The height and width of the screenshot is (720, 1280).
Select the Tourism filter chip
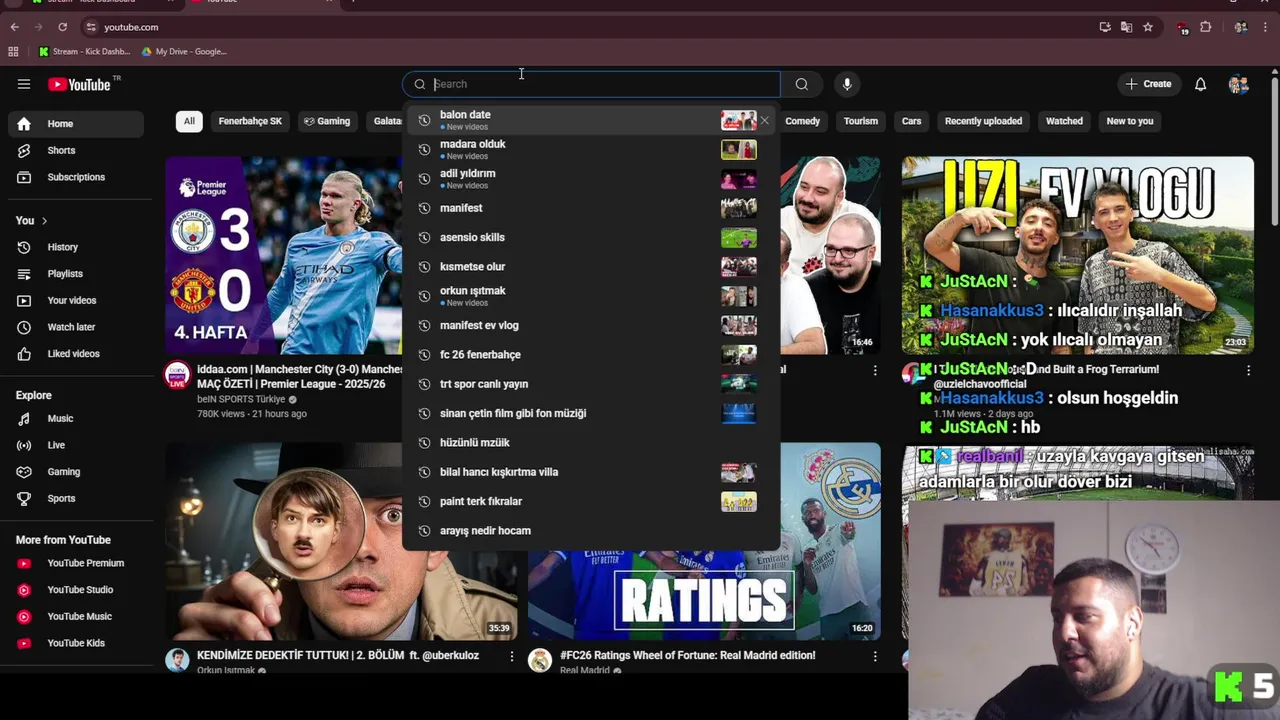pyautogui.click(x=860, y=121)
